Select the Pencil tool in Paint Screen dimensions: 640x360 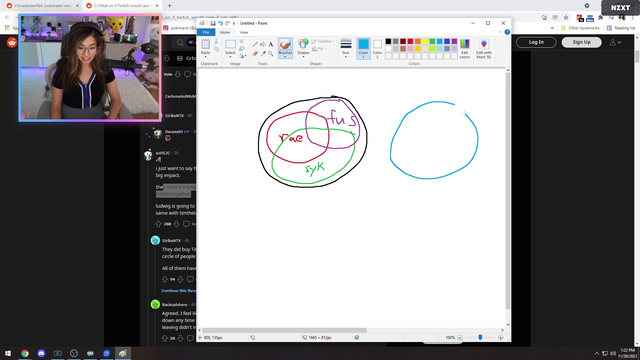coord(255,44)
